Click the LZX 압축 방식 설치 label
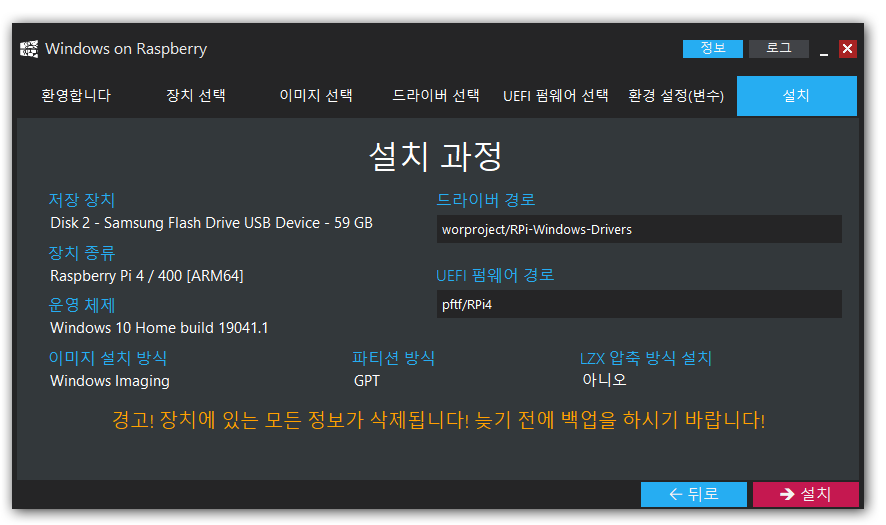This screenshot has width=886, height=525. click(646, 358)
